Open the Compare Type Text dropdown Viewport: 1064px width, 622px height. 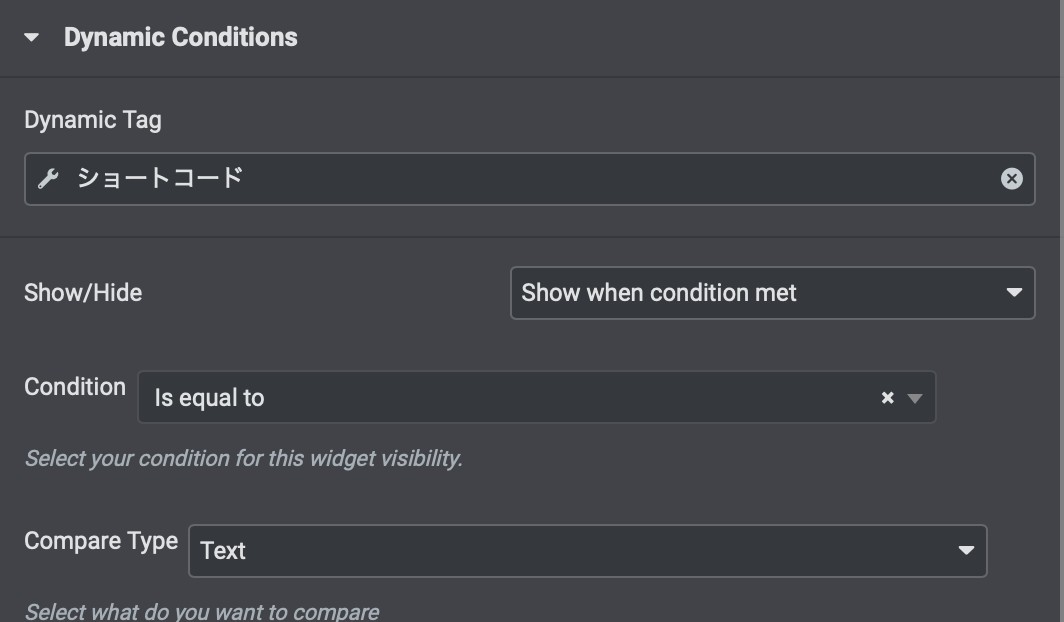coord(588,551)
